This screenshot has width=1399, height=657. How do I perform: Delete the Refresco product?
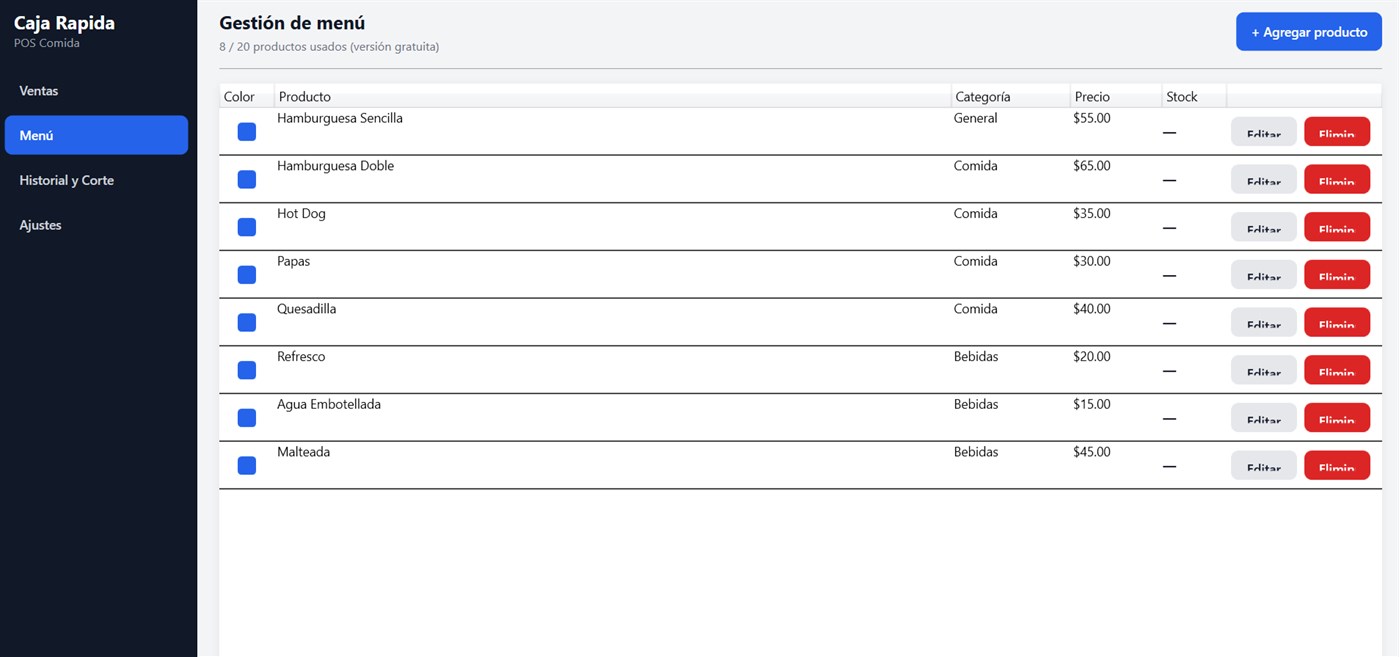point(1337,370)
